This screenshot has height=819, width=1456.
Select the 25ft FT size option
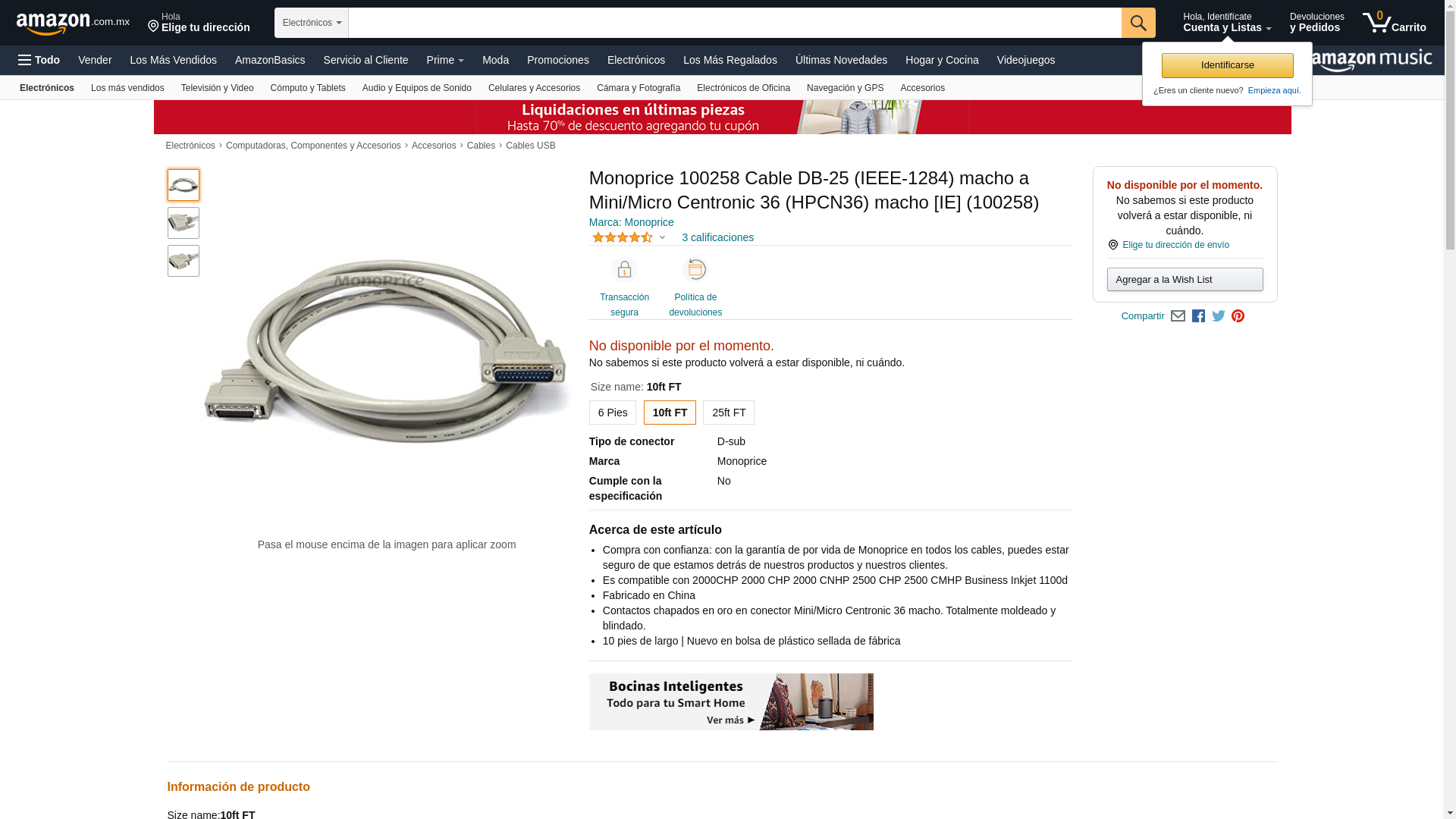click(x=729, y=413)
